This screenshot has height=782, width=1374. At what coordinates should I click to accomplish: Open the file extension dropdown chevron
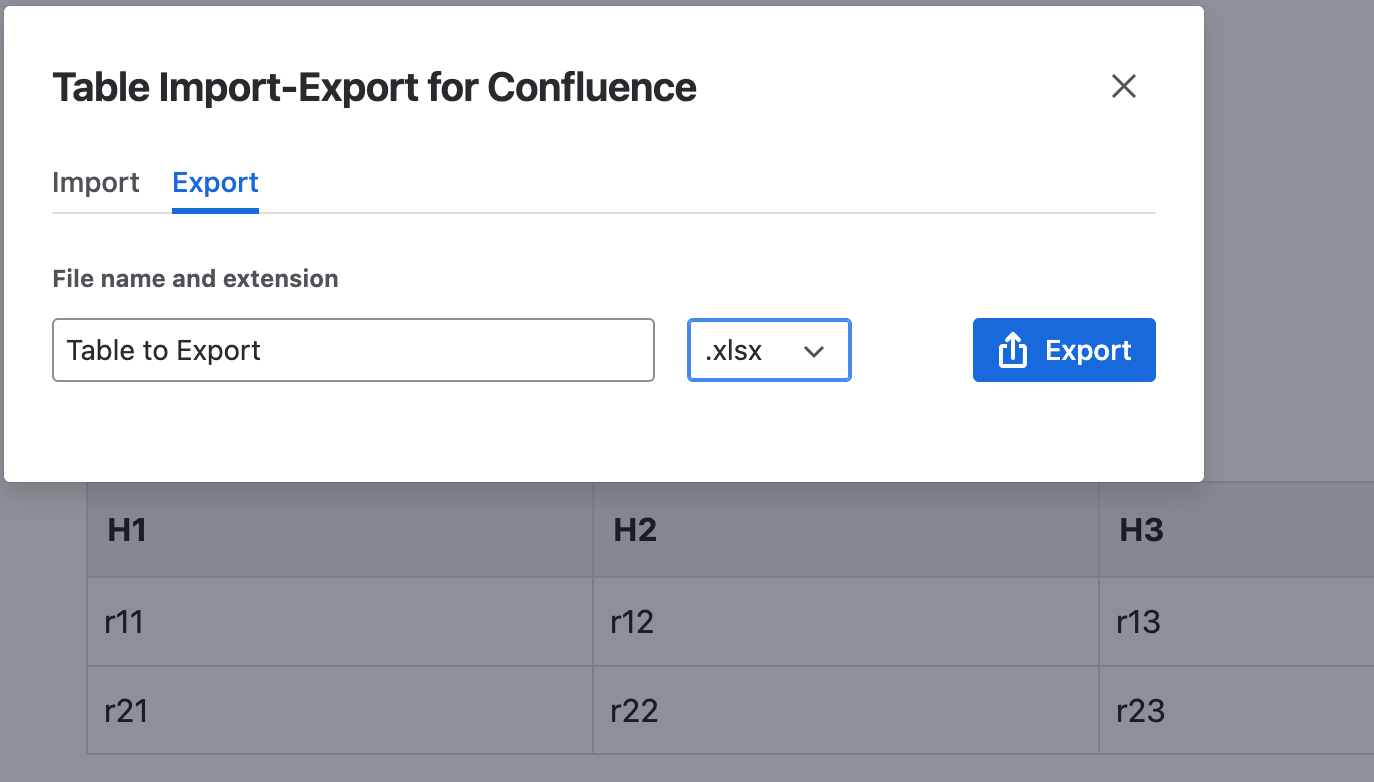point(814,350)
